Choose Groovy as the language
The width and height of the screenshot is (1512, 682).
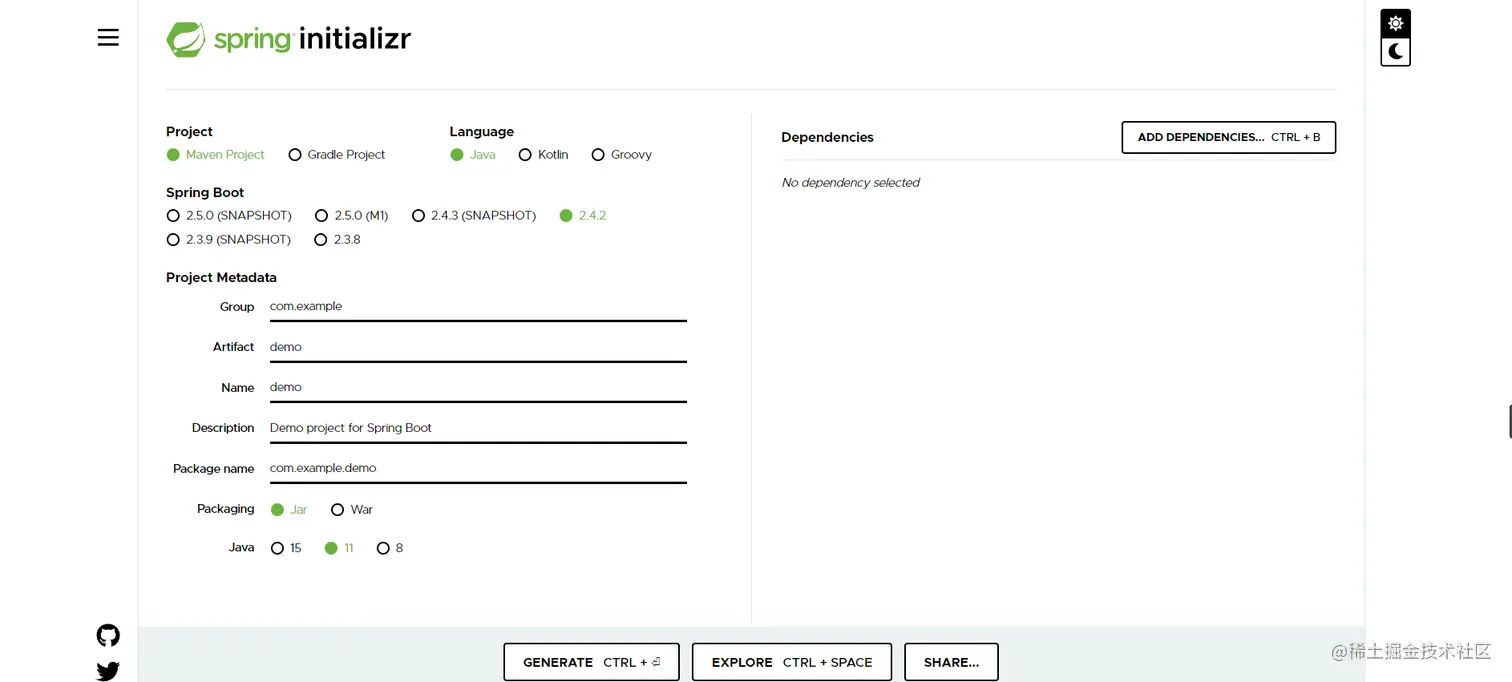tap(622, 155)
